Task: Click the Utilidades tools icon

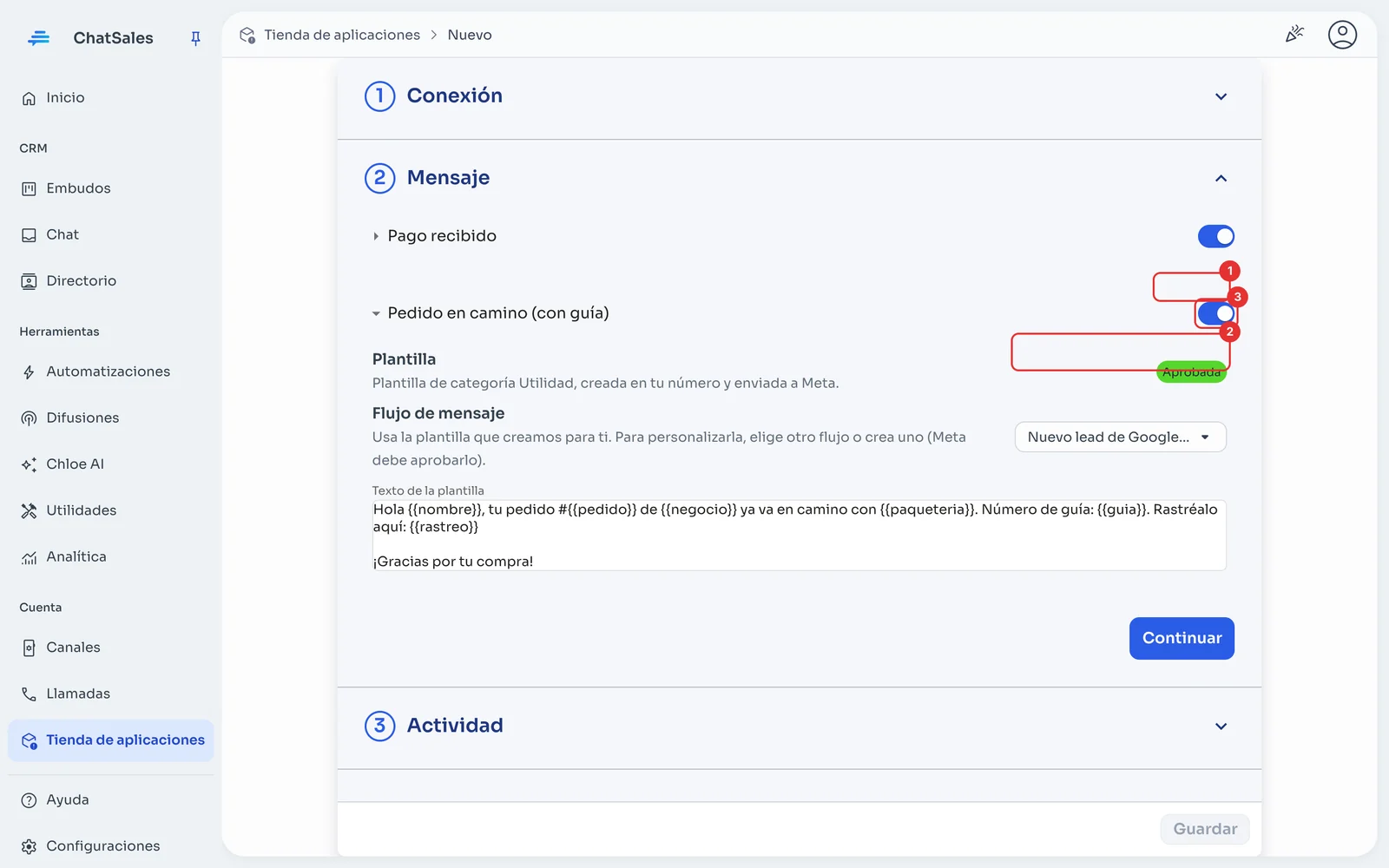Action: point(29,511)
